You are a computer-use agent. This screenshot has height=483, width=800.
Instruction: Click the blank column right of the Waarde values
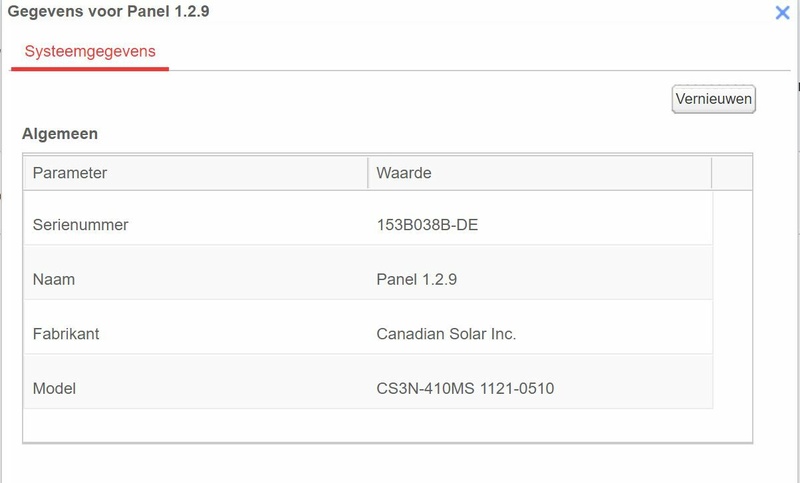[731, 300]
